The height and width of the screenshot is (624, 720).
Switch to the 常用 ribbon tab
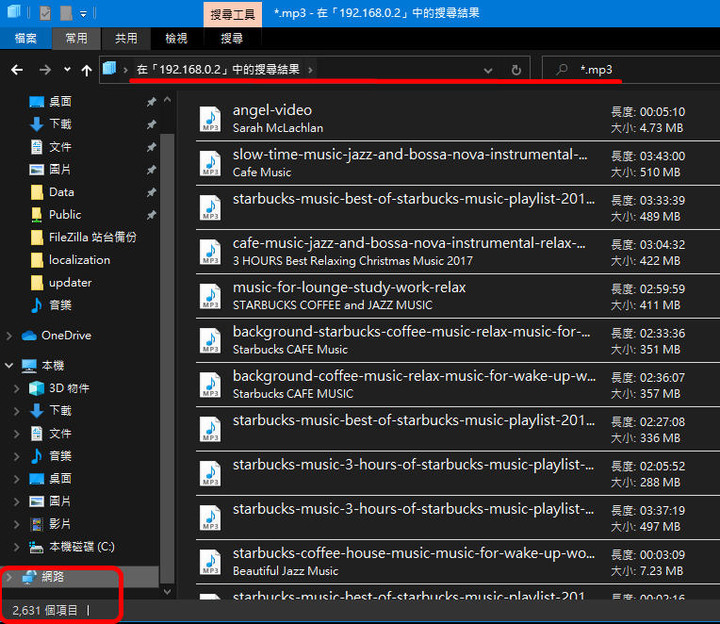pos(76,38)
